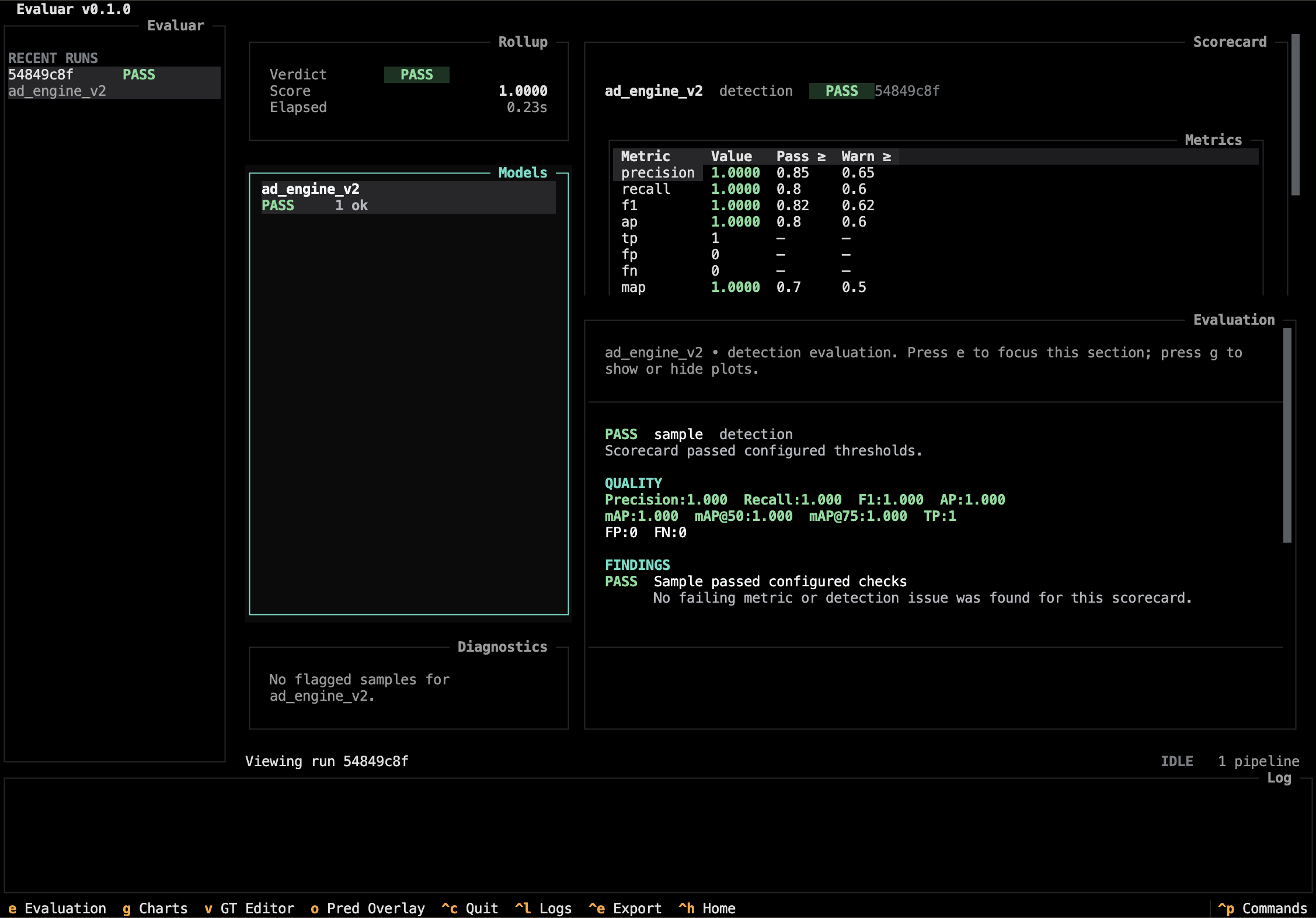The height and width of the screenshot is (918, 1316).
Task: Click the Evaluation panel scrollbar
Action: coord(1287,436)
